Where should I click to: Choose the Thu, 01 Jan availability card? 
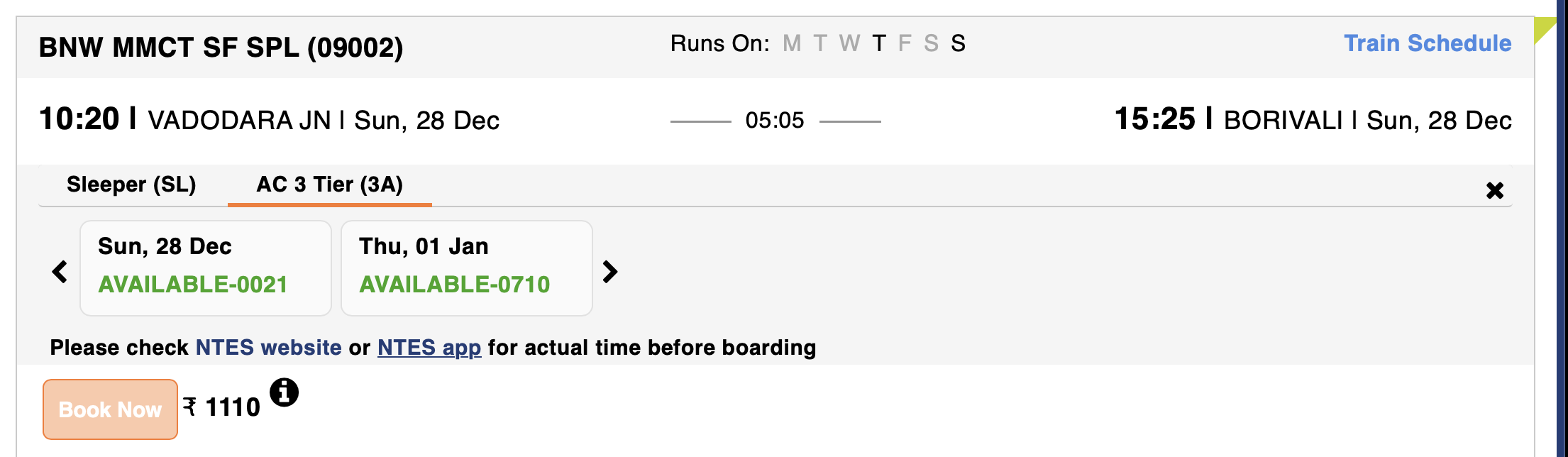click(x=466, y=268)
